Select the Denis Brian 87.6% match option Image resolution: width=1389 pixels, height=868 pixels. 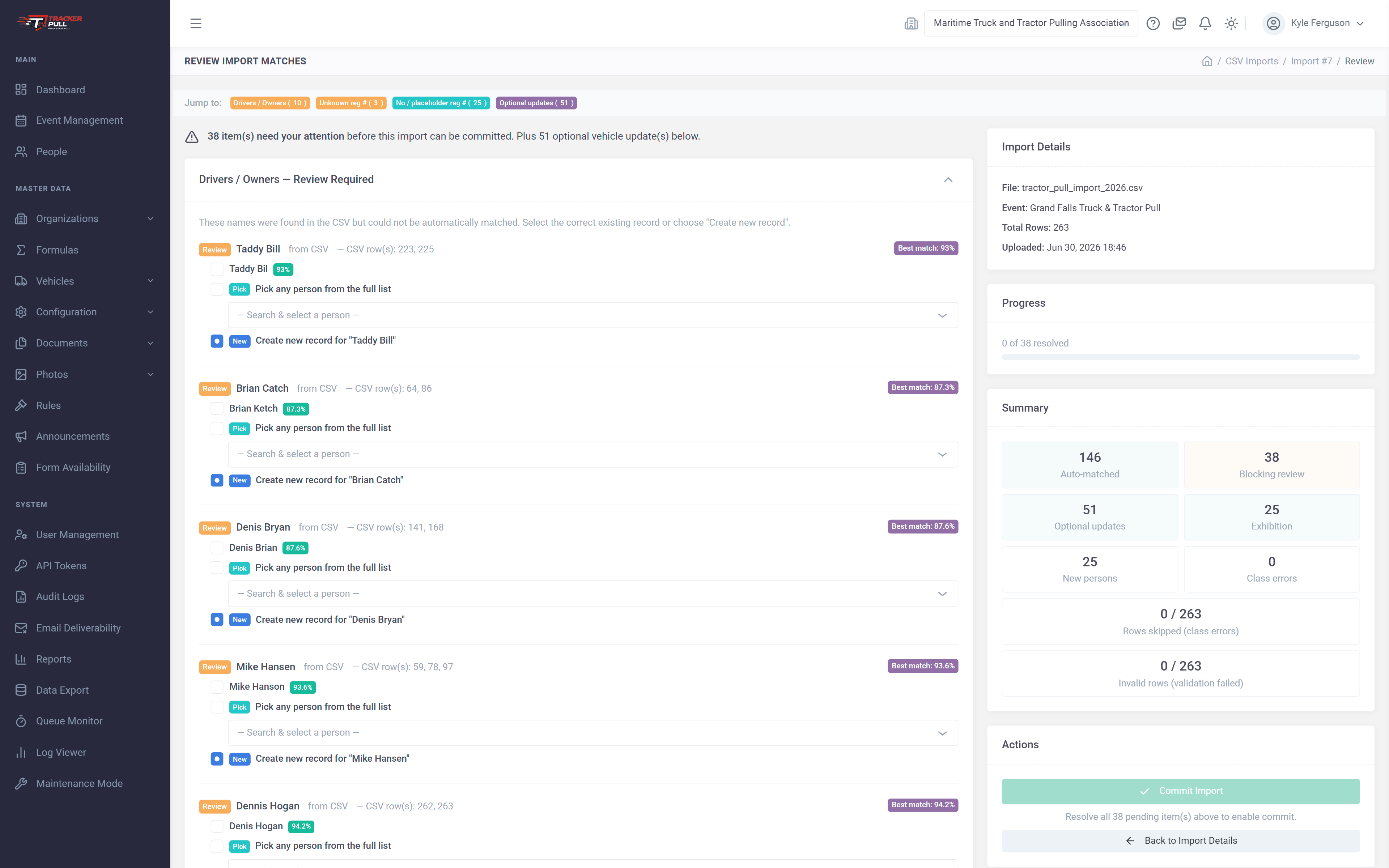point(217,548)
